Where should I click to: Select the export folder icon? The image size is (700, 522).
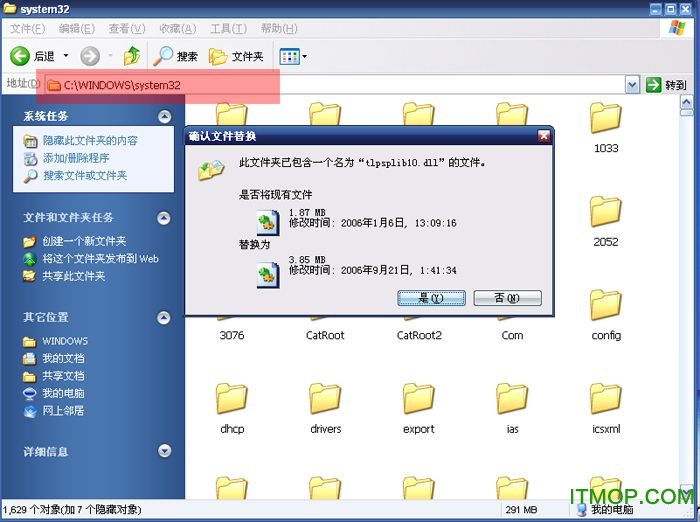[x=418, y=399]
